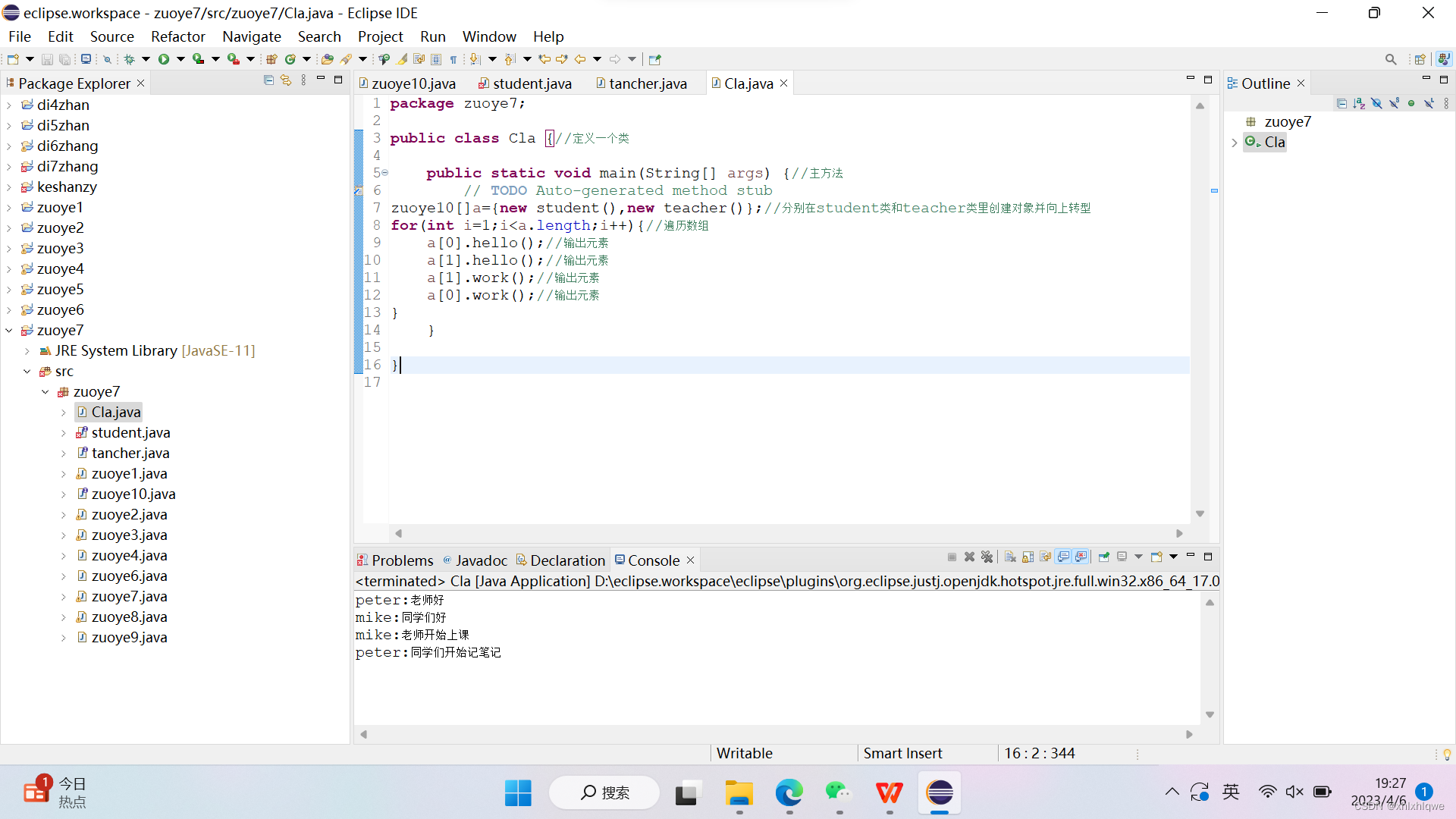The height and width of the screenshot is (819, 1456).
Task: Toggle Scroll Lock in Console toolbar
Action: 1028,557
